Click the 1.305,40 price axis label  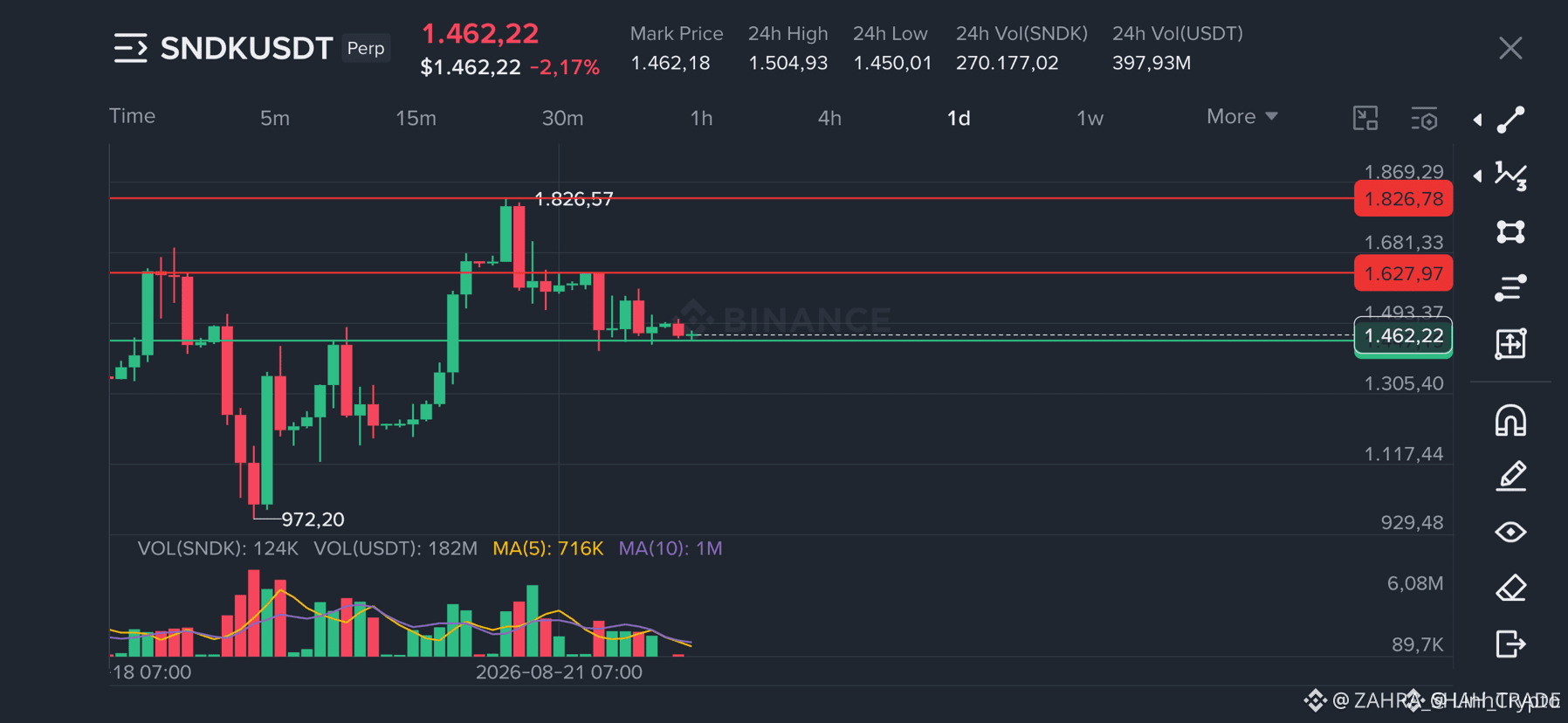click(1404, 383)
